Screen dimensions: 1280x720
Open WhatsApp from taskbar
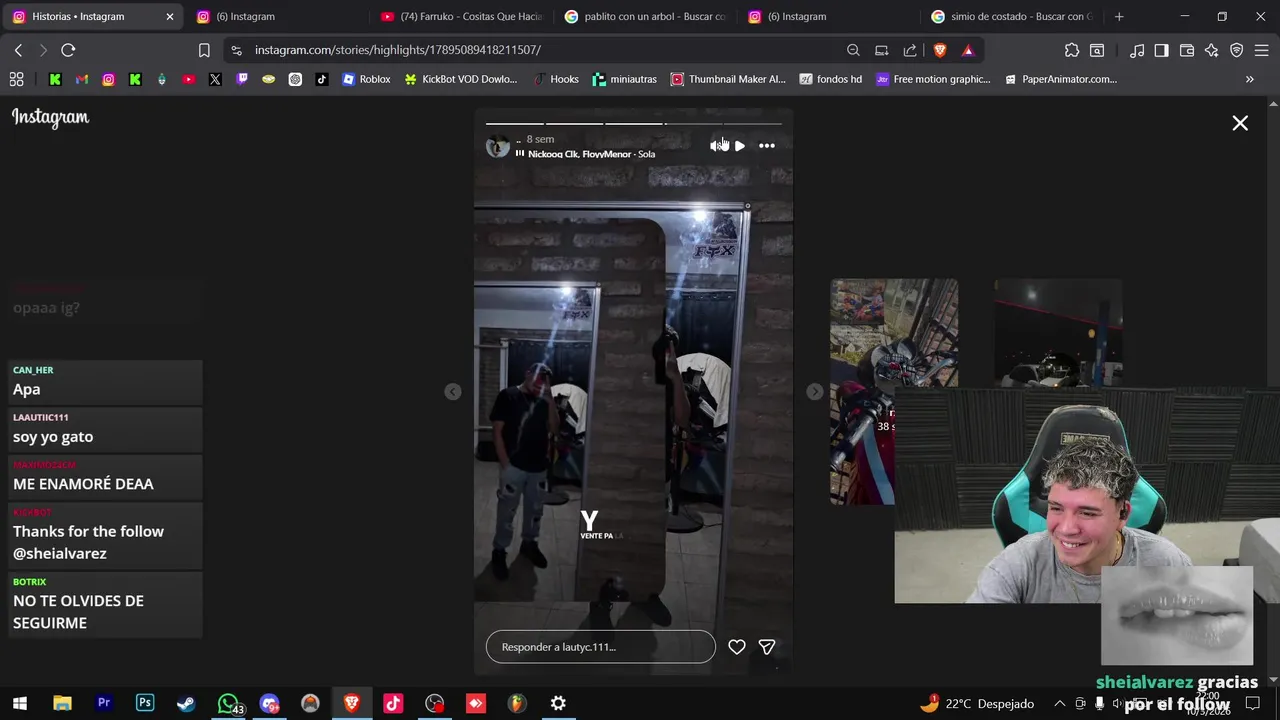click(228, 704)
